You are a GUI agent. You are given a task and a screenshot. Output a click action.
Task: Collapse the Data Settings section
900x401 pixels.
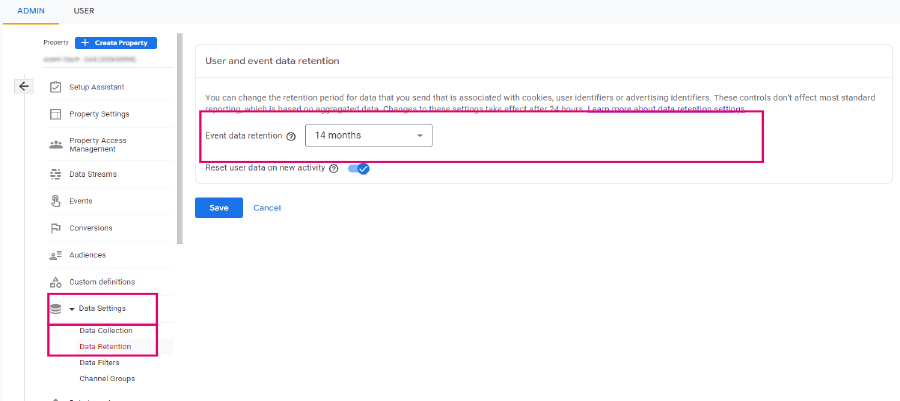[72, 309]
